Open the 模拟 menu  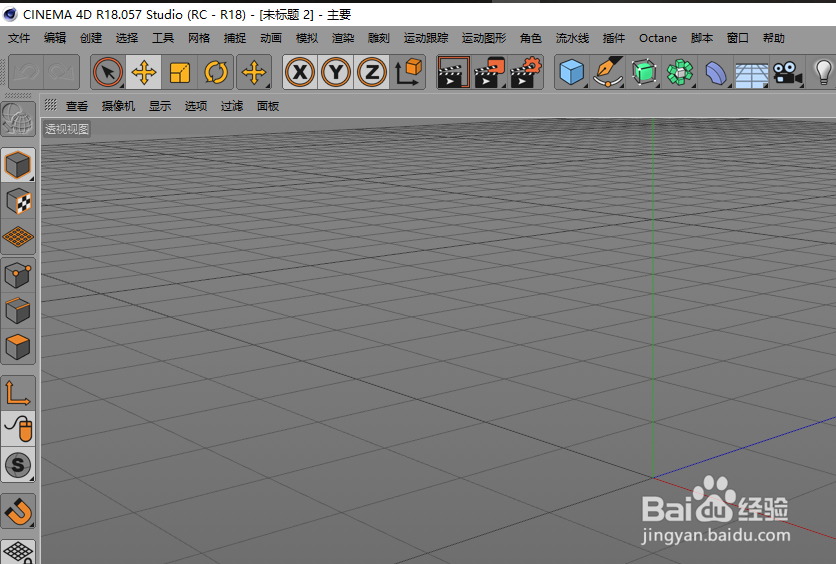[x=307, y=38]
